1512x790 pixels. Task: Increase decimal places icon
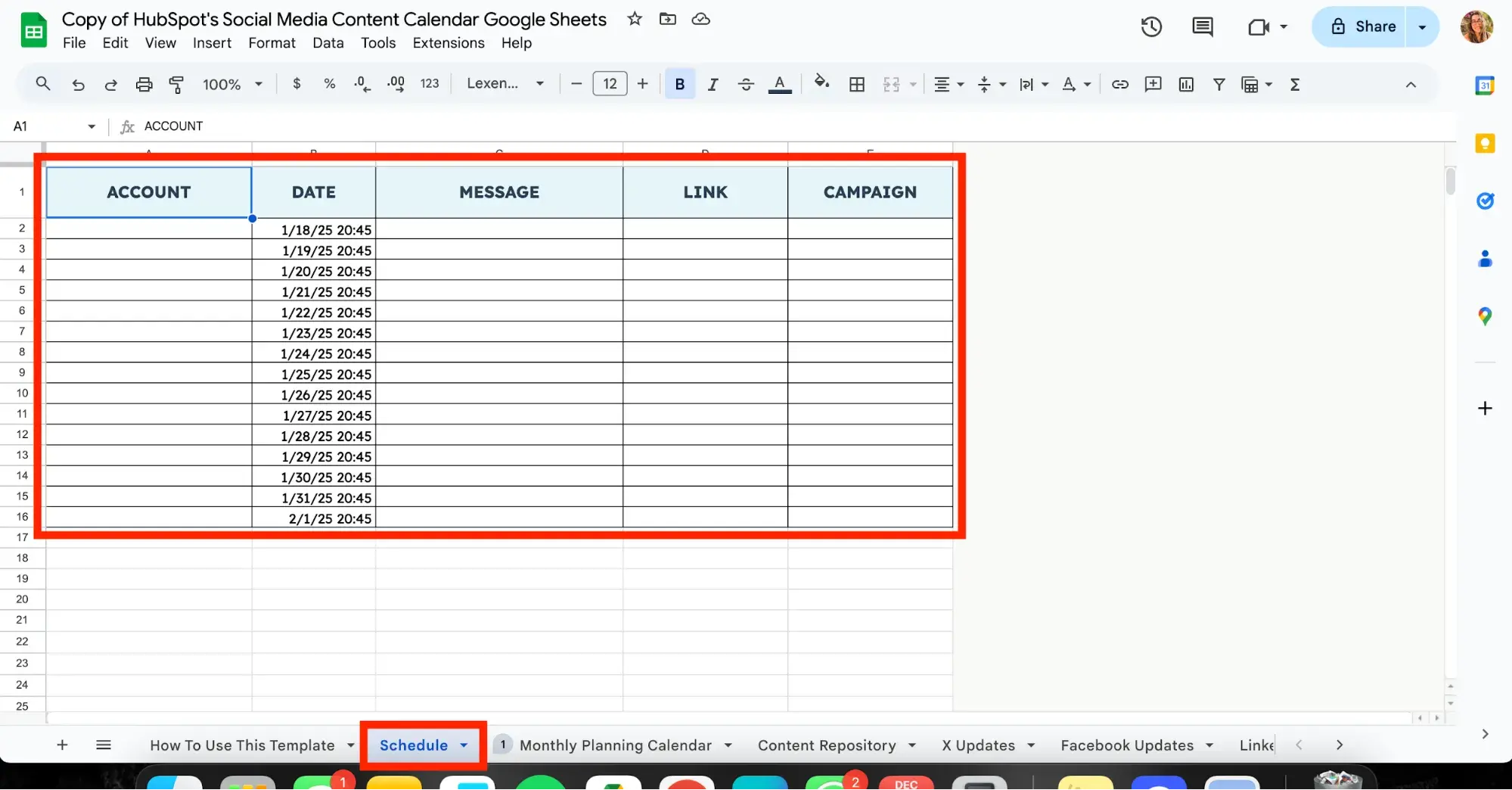click(396, 84)
